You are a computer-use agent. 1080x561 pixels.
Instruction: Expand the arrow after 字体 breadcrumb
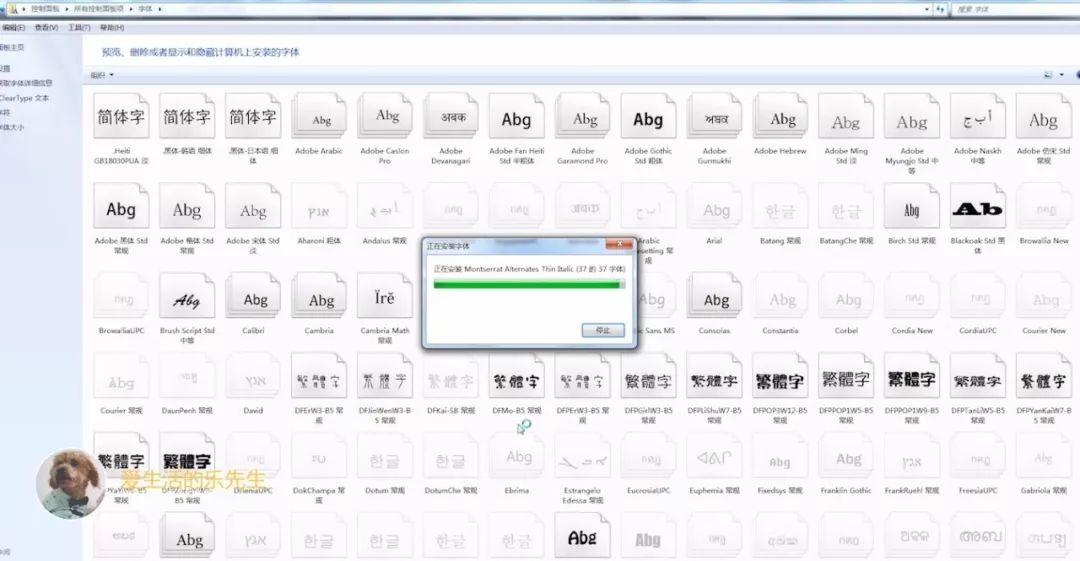[160, 9]
